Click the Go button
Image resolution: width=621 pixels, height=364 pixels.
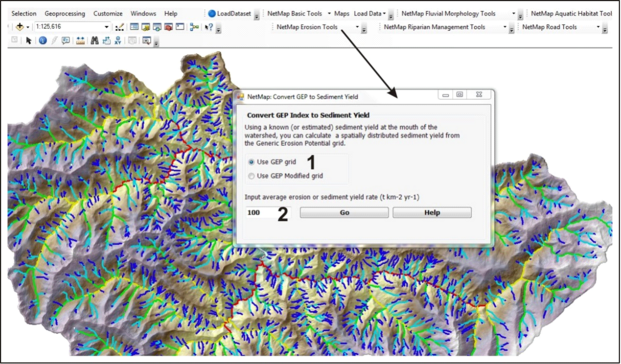pos(344,212)
